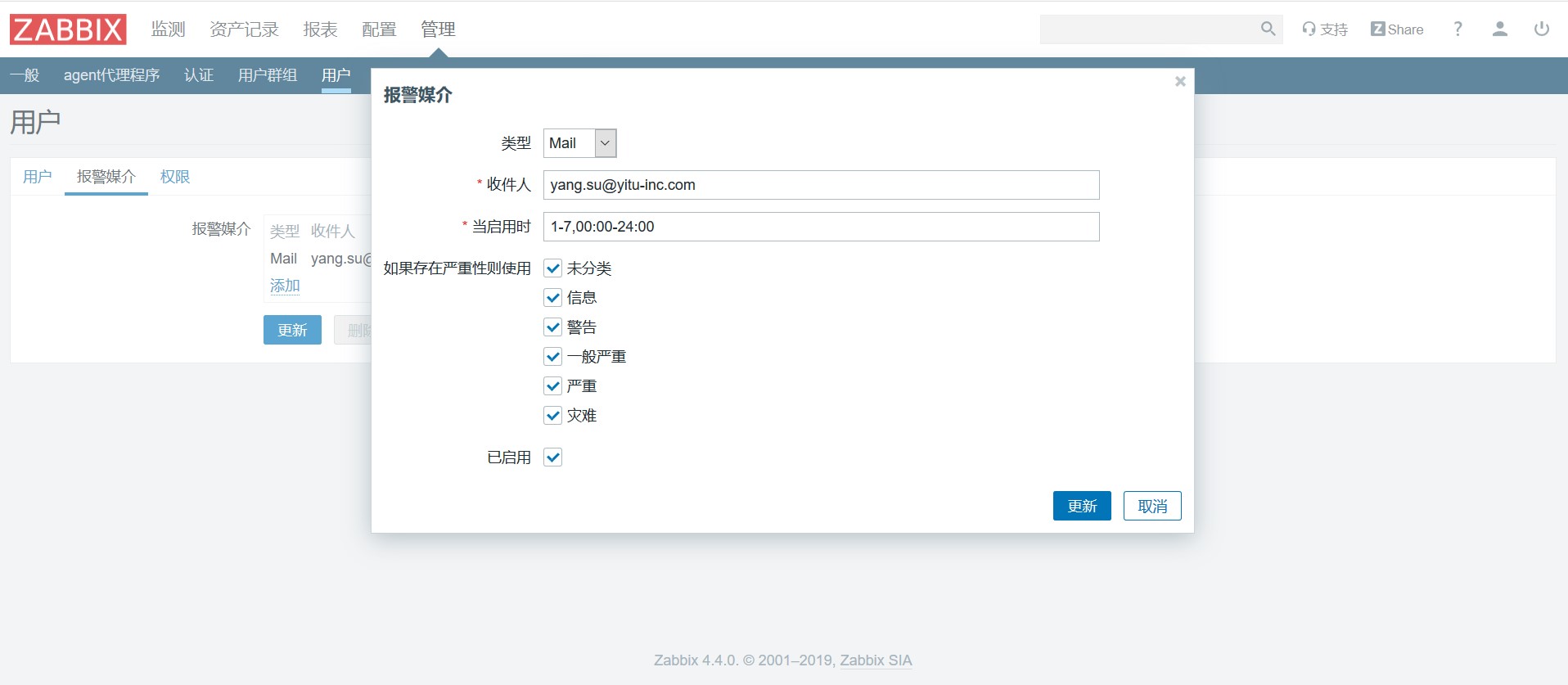Open the 监测 top menu
Screen dimensions: 1568x685
tap(168, 29)
